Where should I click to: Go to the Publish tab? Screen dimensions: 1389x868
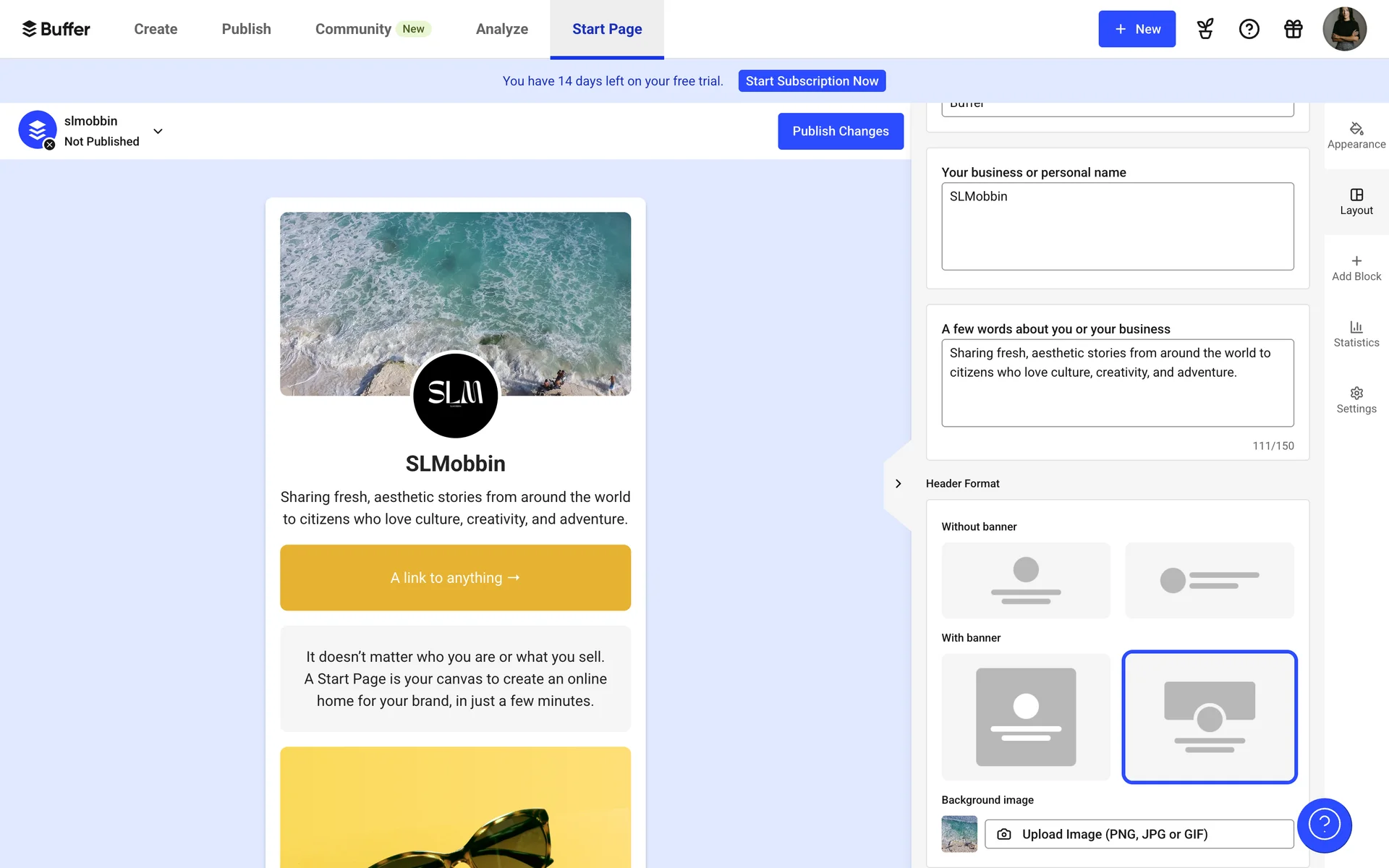pyautogui.click(x=246, y=29)
